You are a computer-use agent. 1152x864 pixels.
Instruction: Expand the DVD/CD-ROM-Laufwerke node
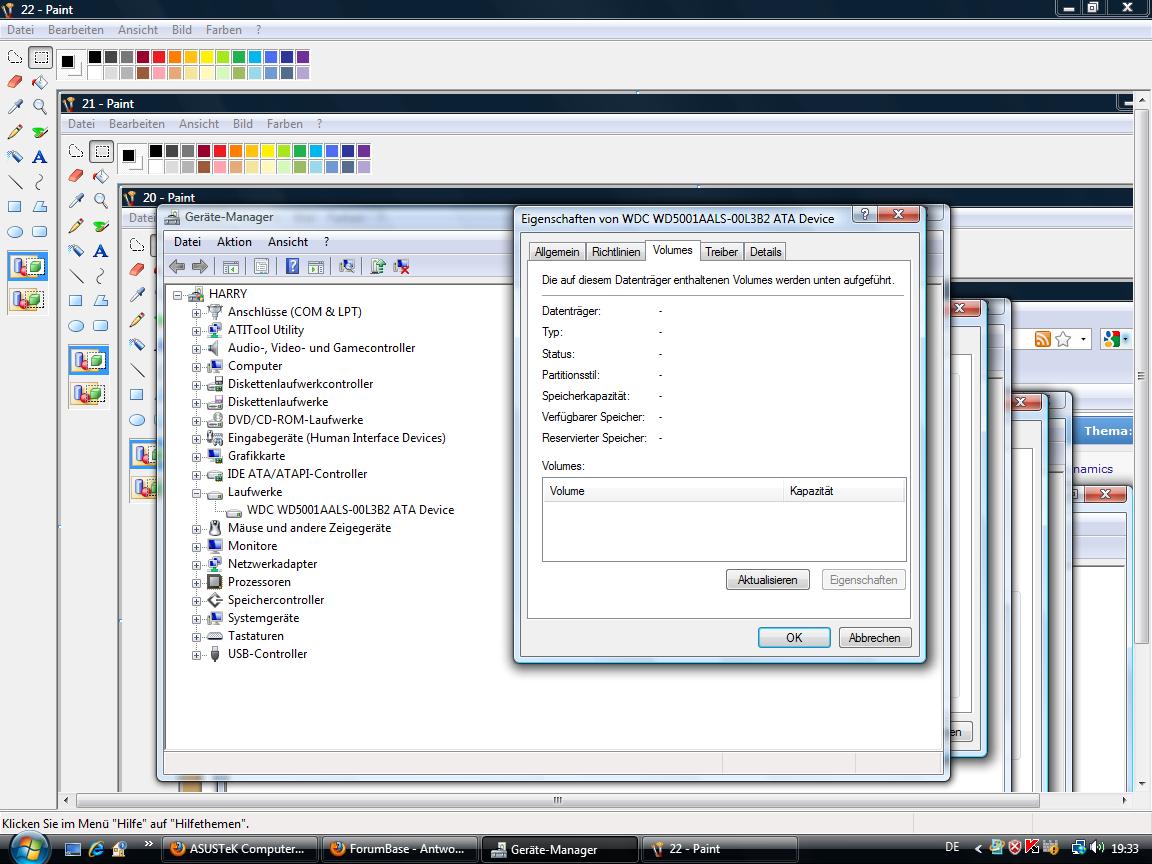click(x=196, y=422)
